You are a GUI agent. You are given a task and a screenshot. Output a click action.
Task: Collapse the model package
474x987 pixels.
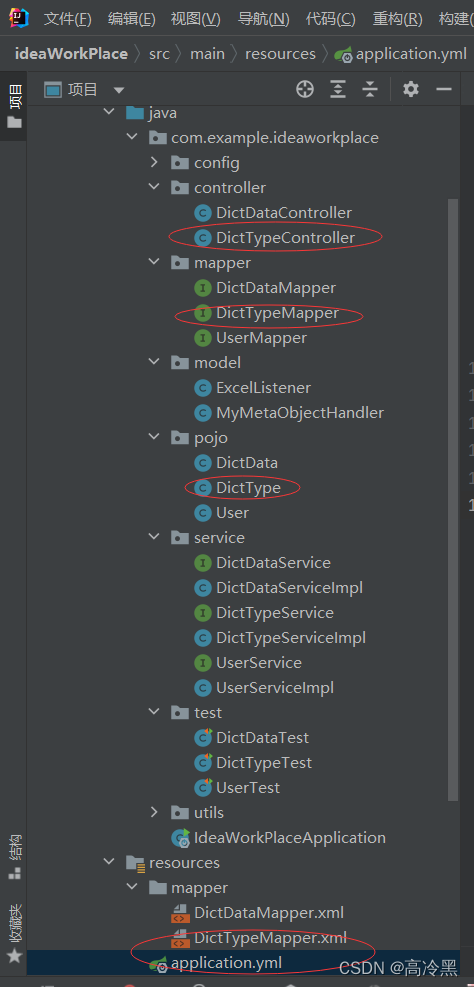click(x=154, y=363)
